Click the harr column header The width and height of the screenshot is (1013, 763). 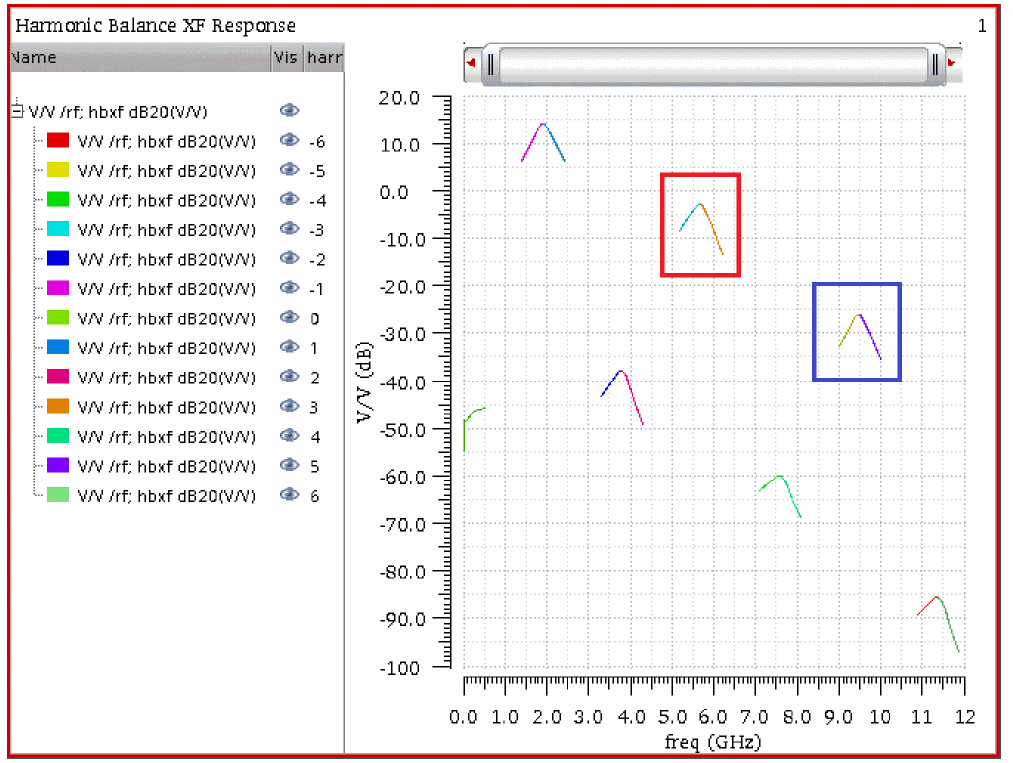[x=324, y=57]
